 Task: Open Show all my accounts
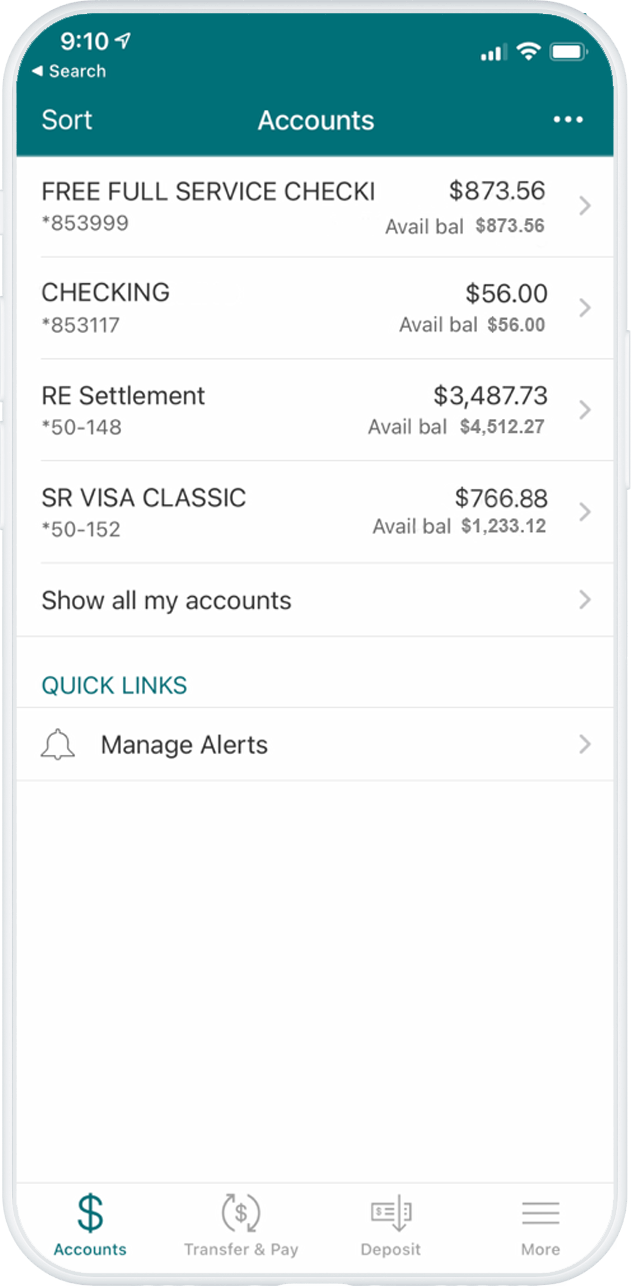tap(166, 600)
